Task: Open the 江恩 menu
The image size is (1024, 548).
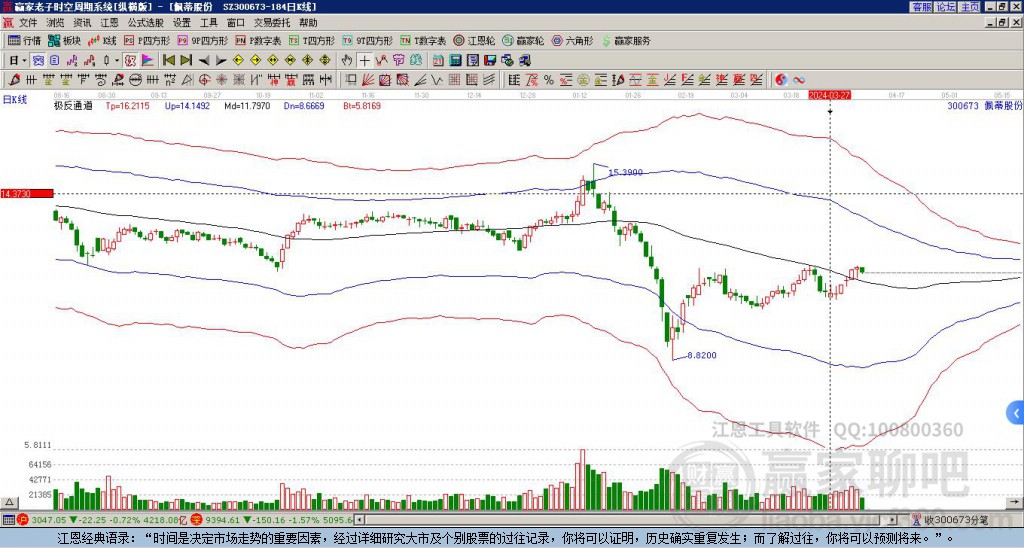Action: [x=109, y=23]
